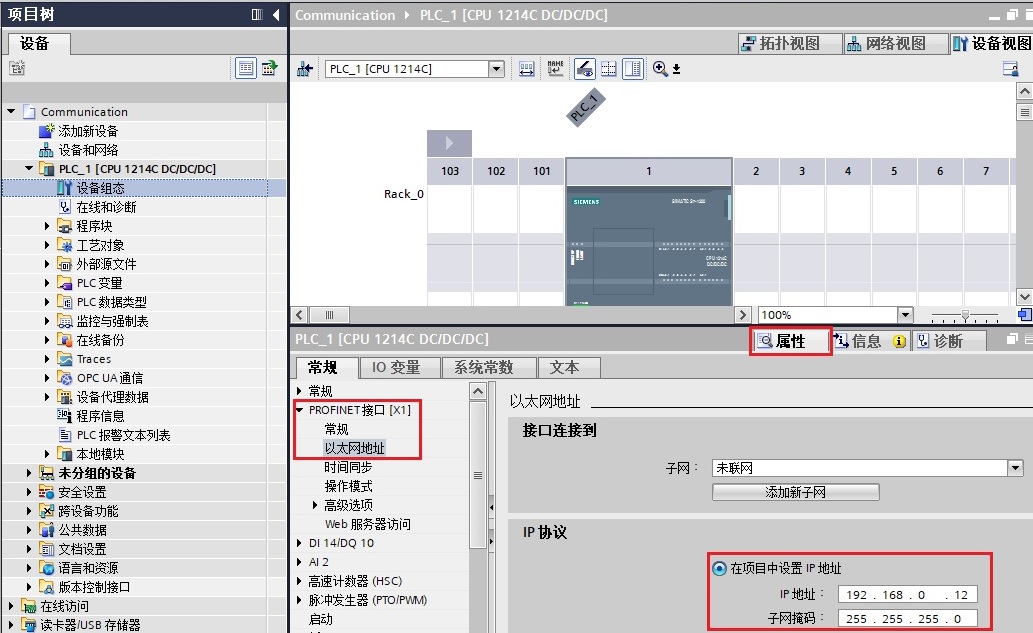Screen dimensions: 1033x633
Task: Open the 子网 未联网 dropdown
Action: [1015, 468]
